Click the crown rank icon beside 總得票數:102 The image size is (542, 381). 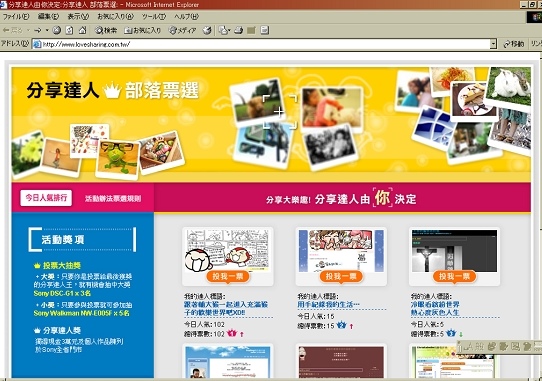pos(231,333)
